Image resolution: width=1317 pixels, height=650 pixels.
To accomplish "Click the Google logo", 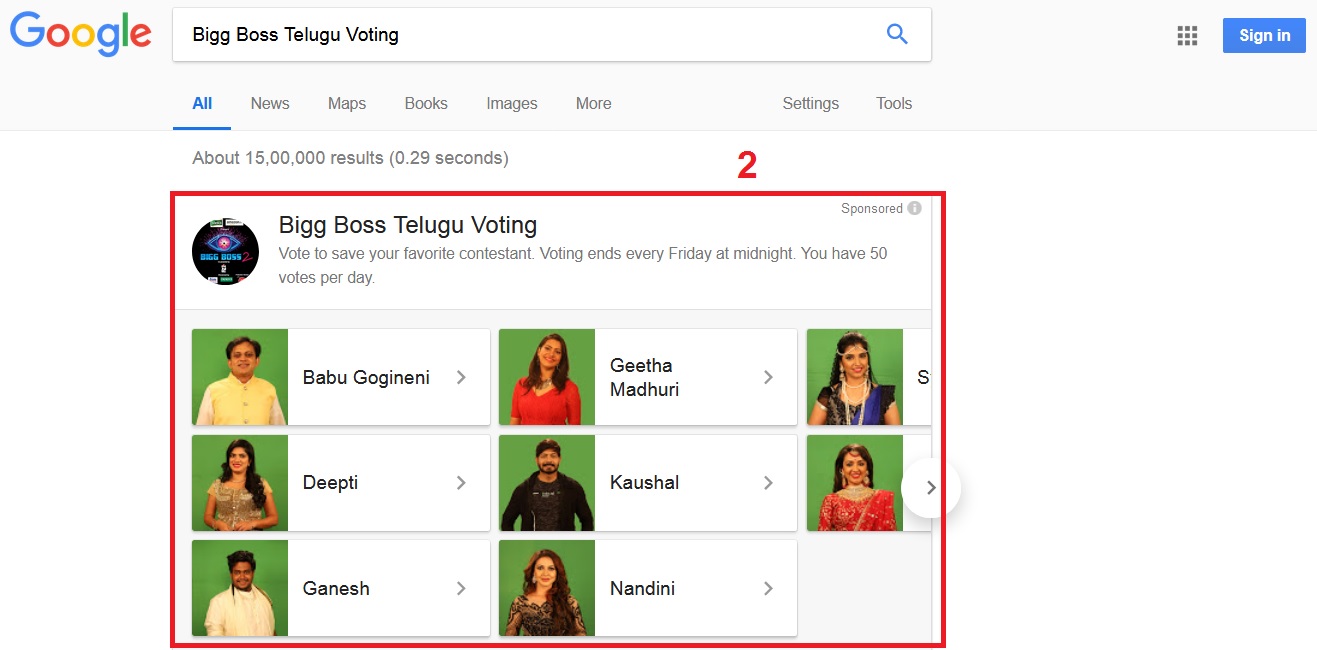I will tap(81, 34).
